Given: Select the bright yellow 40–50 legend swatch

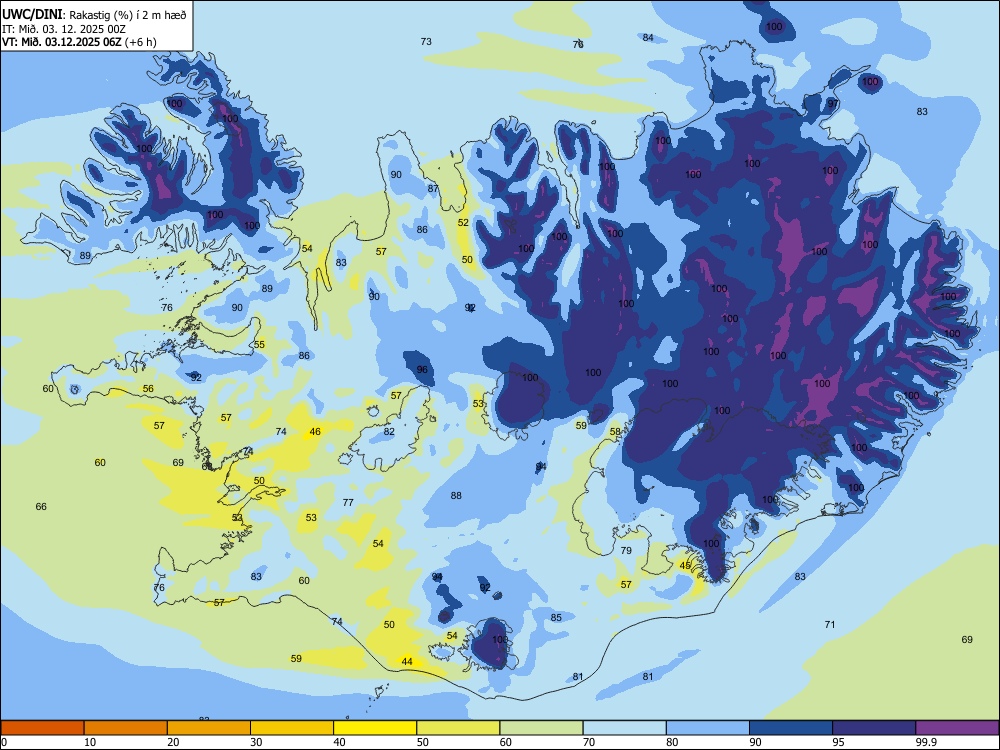Looking at the screenshot, I should click(x=375, y=728).
